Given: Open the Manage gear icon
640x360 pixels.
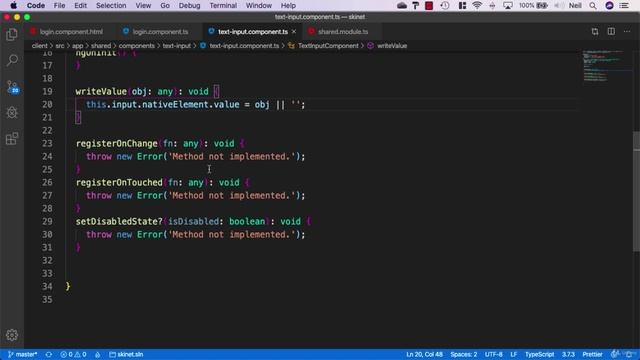Looking at the screenshot, I should coord(12,335).
